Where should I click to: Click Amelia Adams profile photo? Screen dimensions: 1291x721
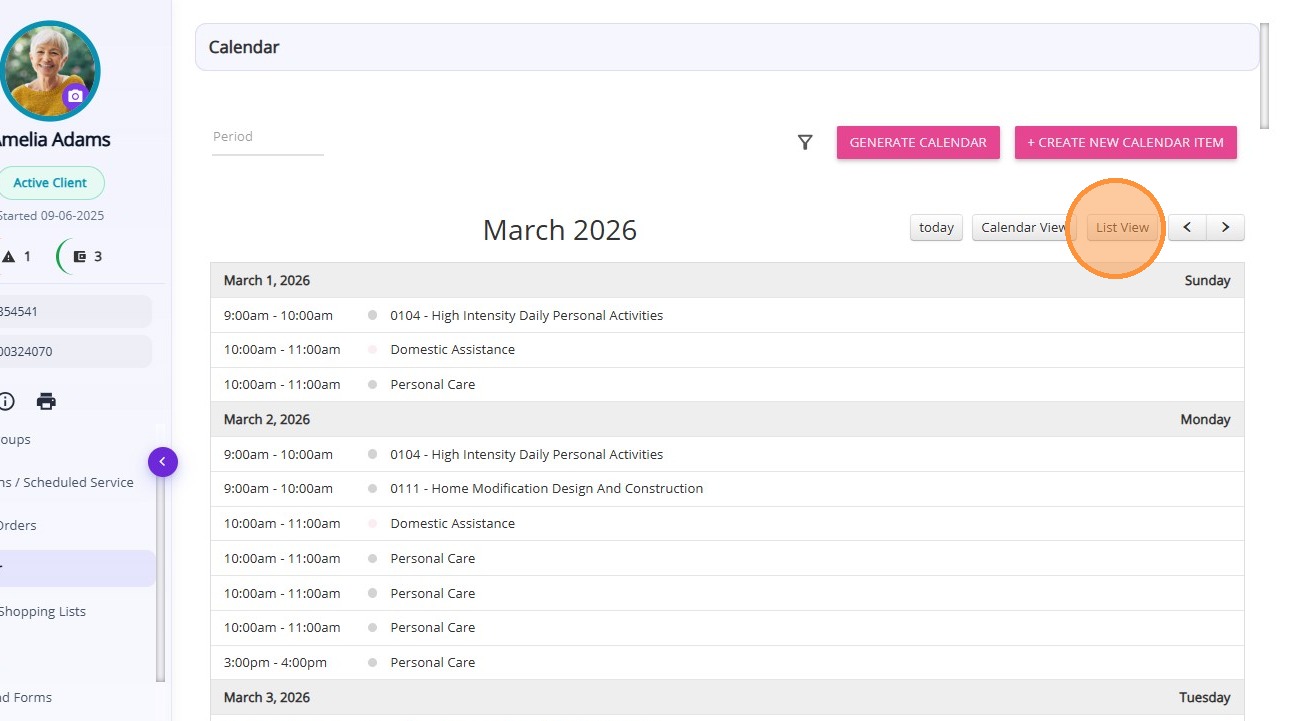pos(48,66)
